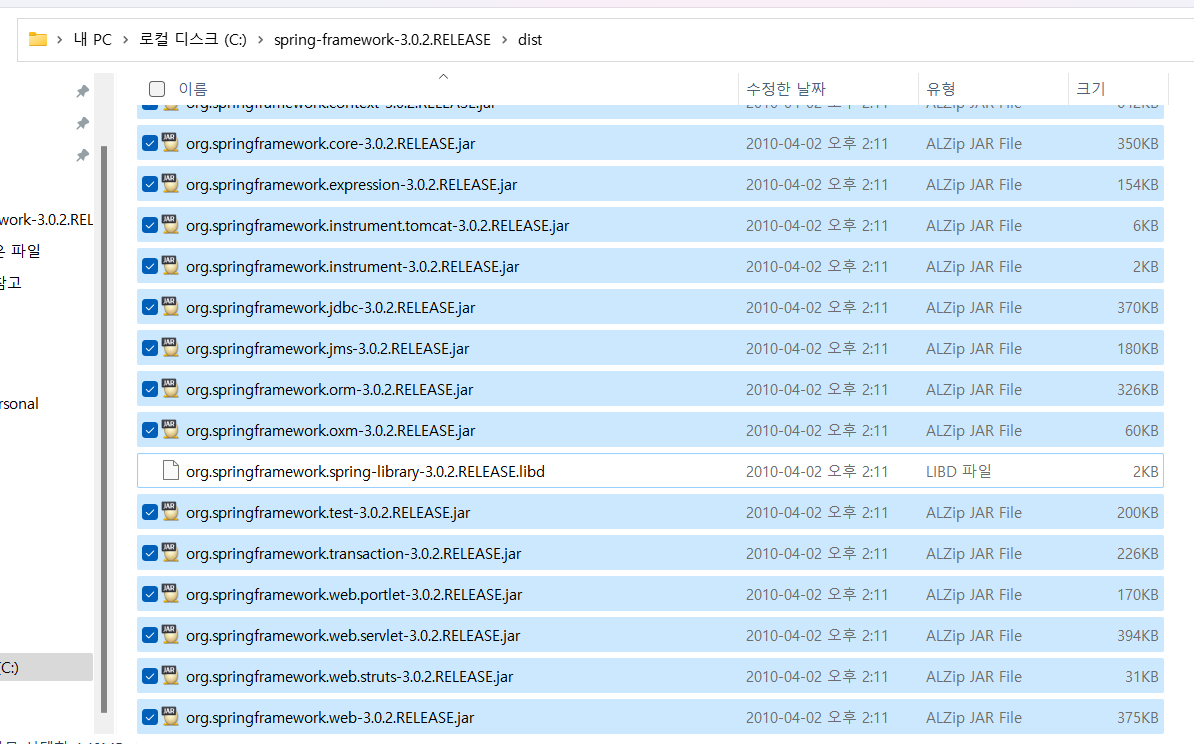Click the 394KB size of web.servlet jar
This screenshot has width=1194, height=744.
(1138, 635)
